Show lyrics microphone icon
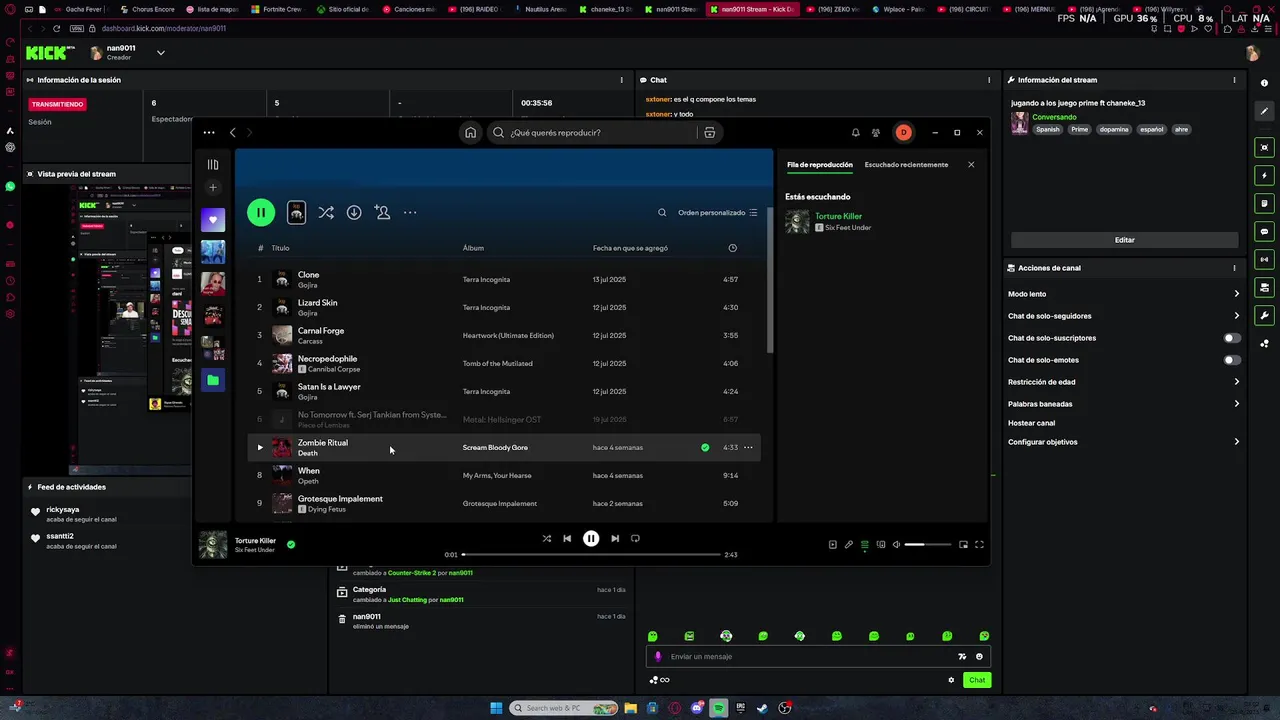 point(848,545)
